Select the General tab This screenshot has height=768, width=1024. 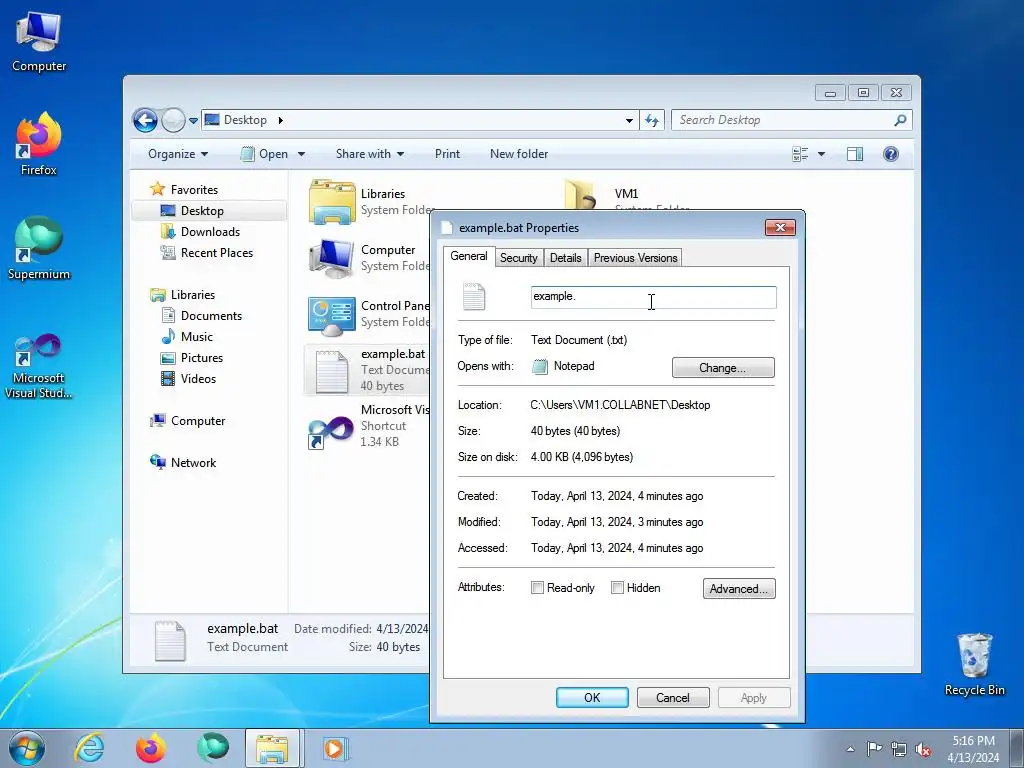469,256
